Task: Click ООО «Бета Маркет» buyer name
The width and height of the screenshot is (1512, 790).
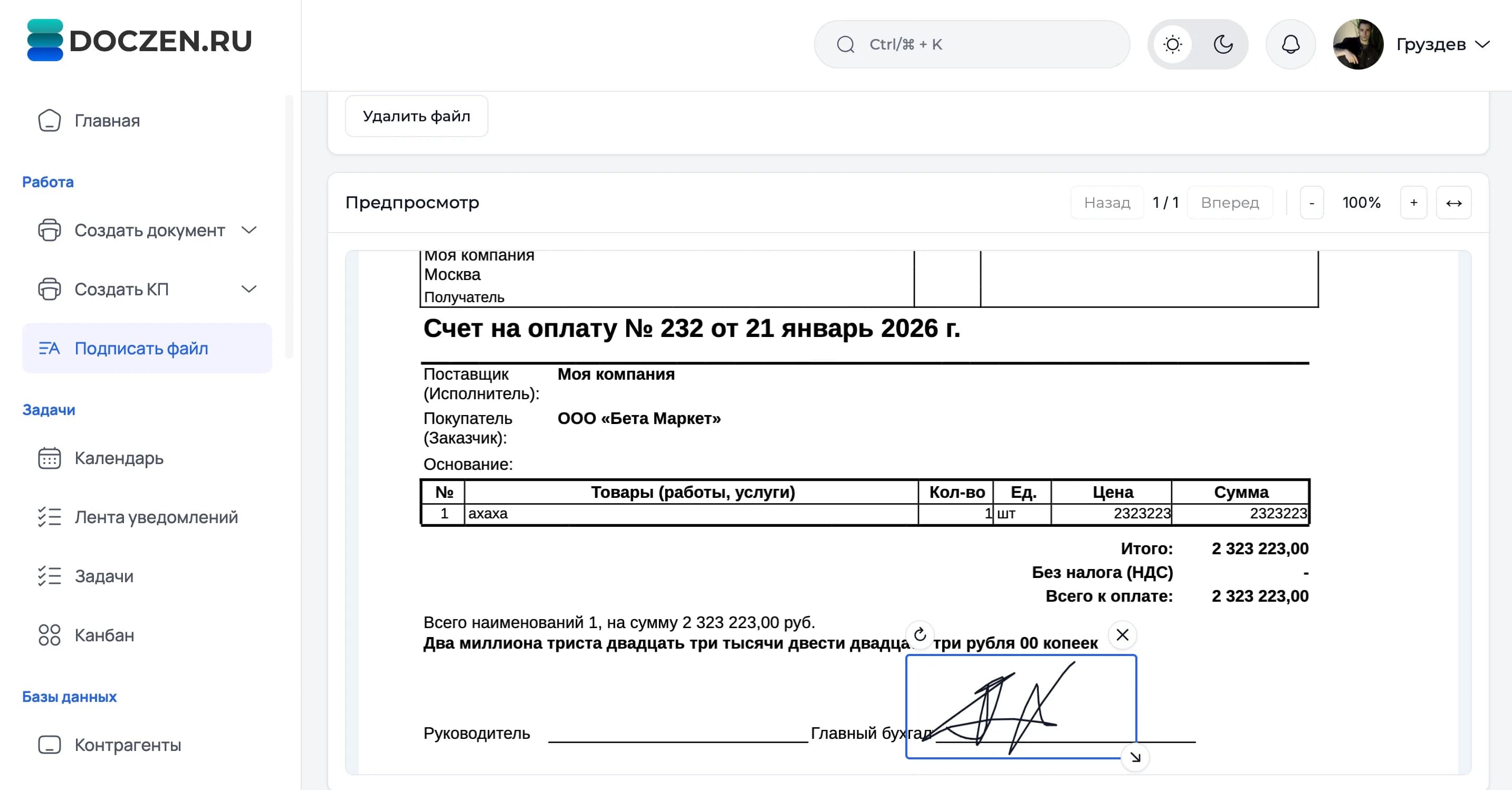Action: click(638, 419)
